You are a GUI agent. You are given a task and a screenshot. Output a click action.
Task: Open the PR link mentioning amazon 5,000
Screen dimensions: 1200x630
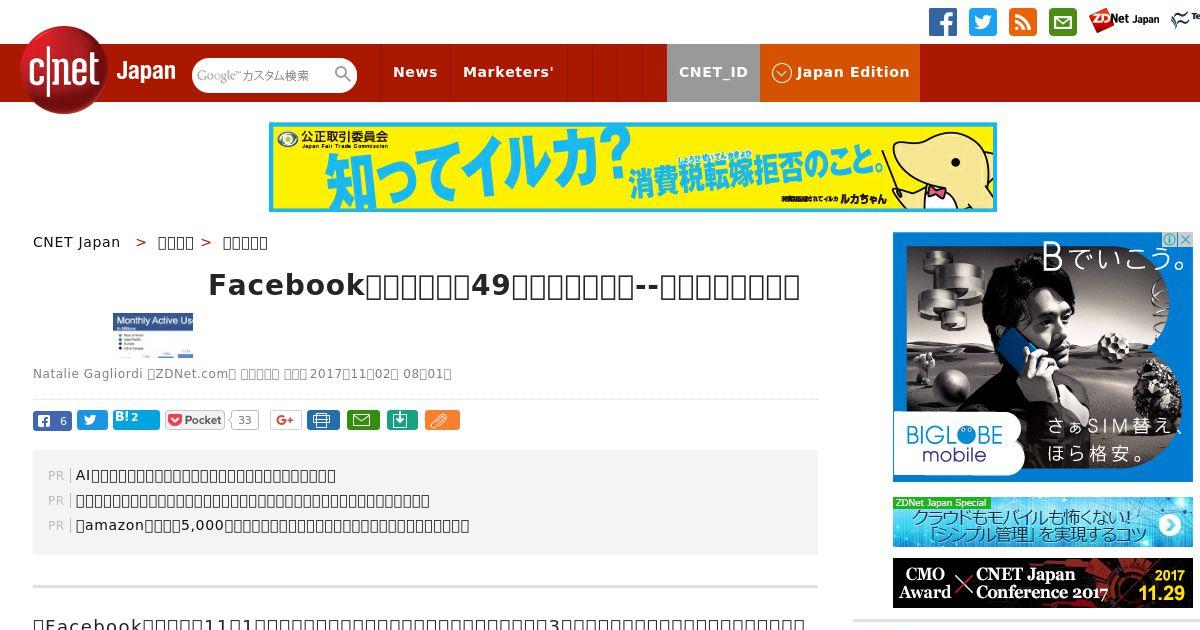click(x=272, y=525)
